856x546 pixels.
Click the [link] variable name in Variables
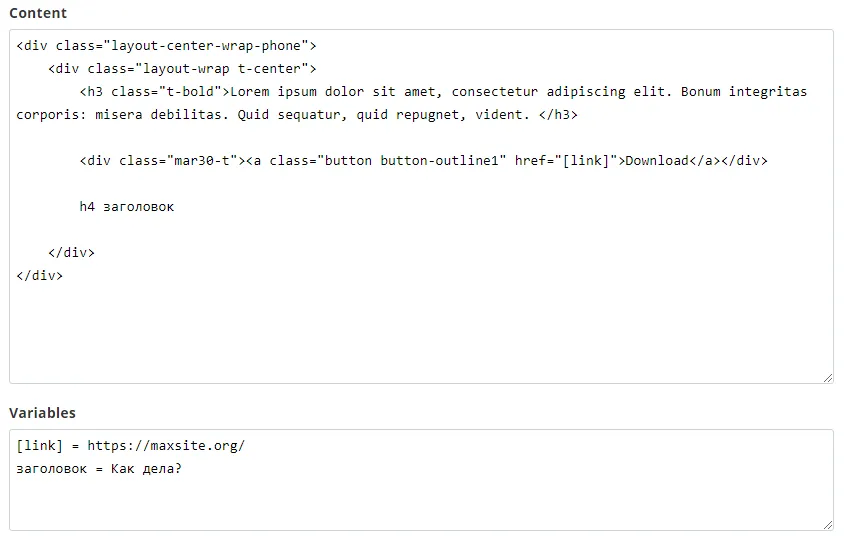(40, 446)
